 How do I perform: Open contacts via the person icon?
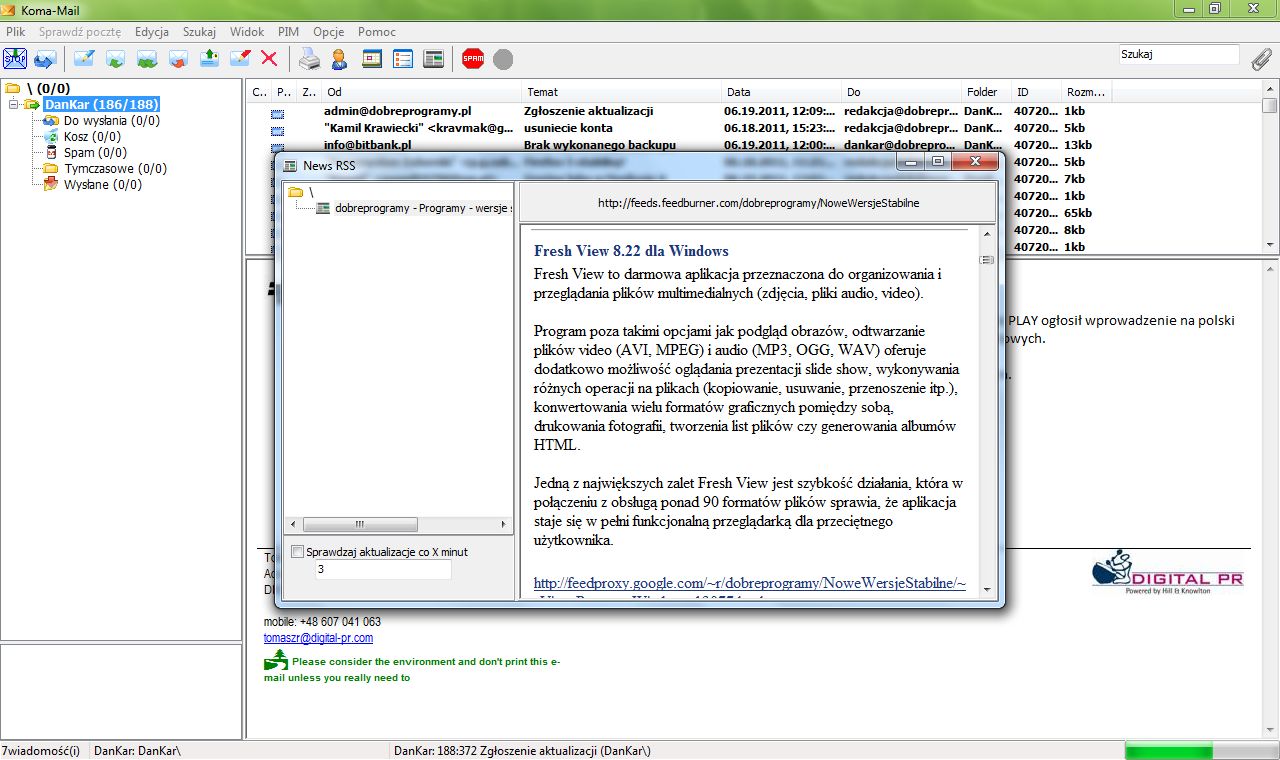340,59
